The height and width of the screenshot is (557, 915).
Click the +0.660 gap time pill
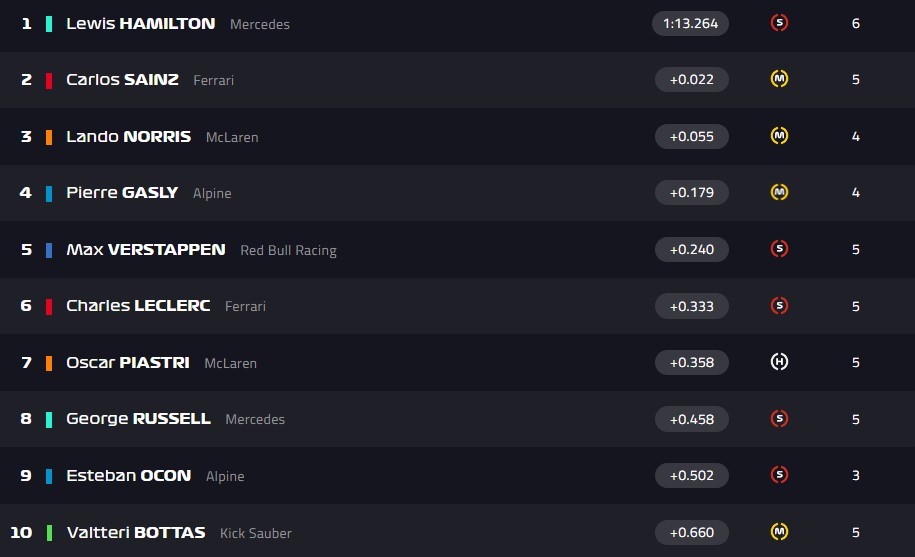pos(691,532)
